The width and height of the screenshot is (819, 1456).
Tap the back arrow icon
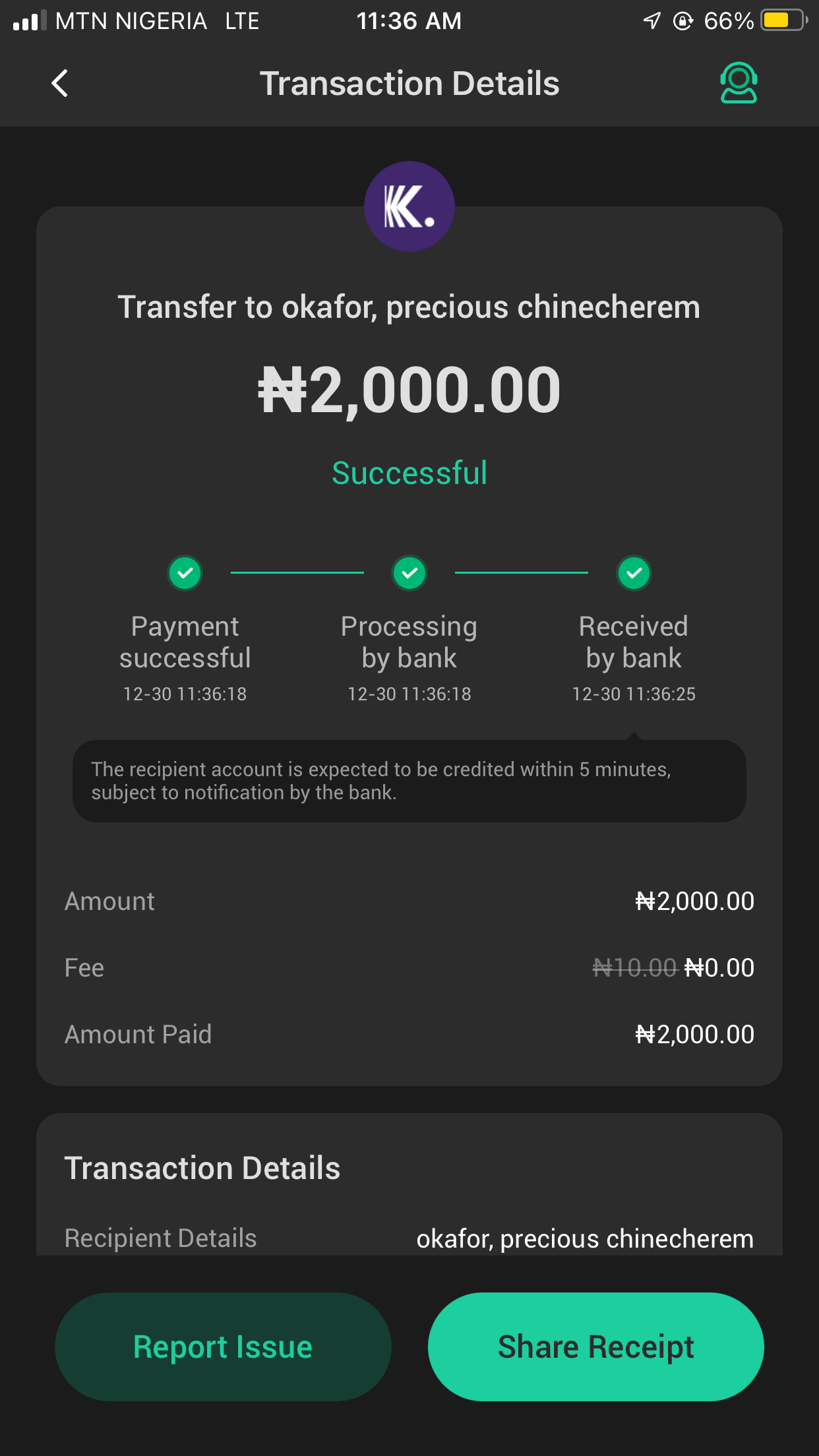[x=60, y=83]
